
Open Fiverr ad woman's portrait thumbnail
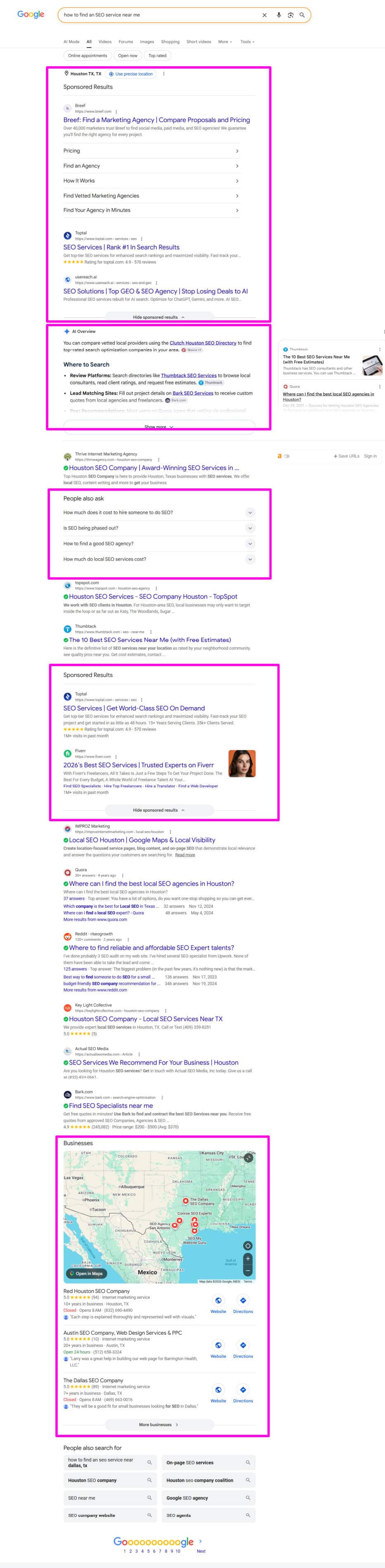click(x=241, y=763)
